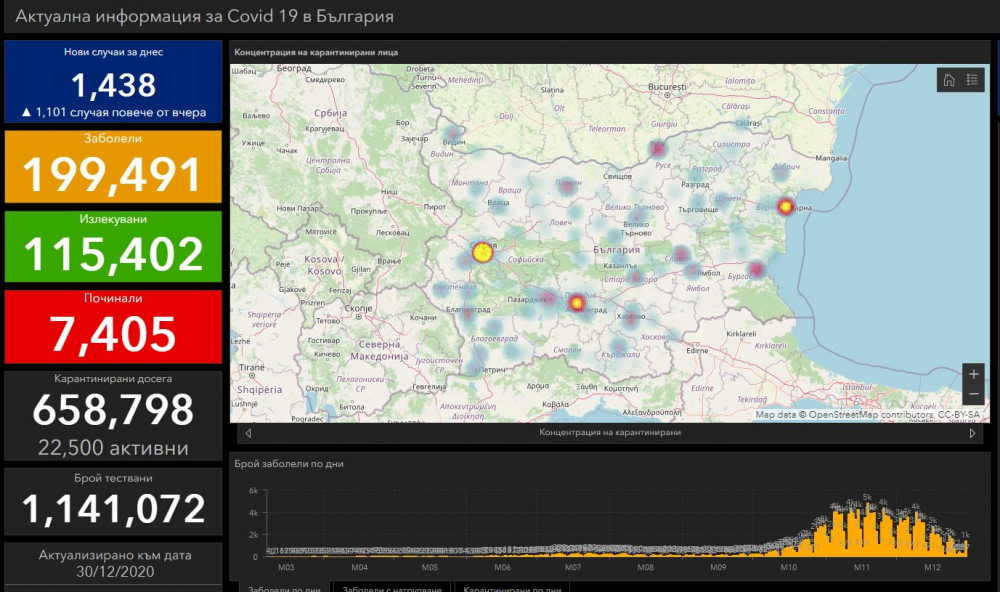Zoom out on the quarantine map
Image resolution: width=1000 pixels, height=592 pixels.
click(x=973, y=394)
